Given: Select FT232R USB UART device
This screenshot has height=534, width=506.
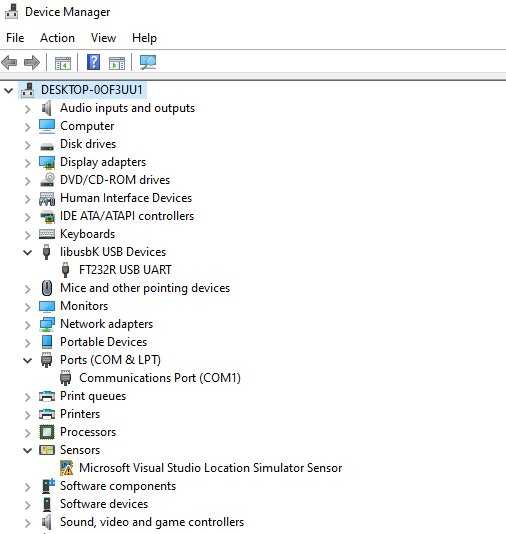Looking at the screenshot, I should [125, 270].
